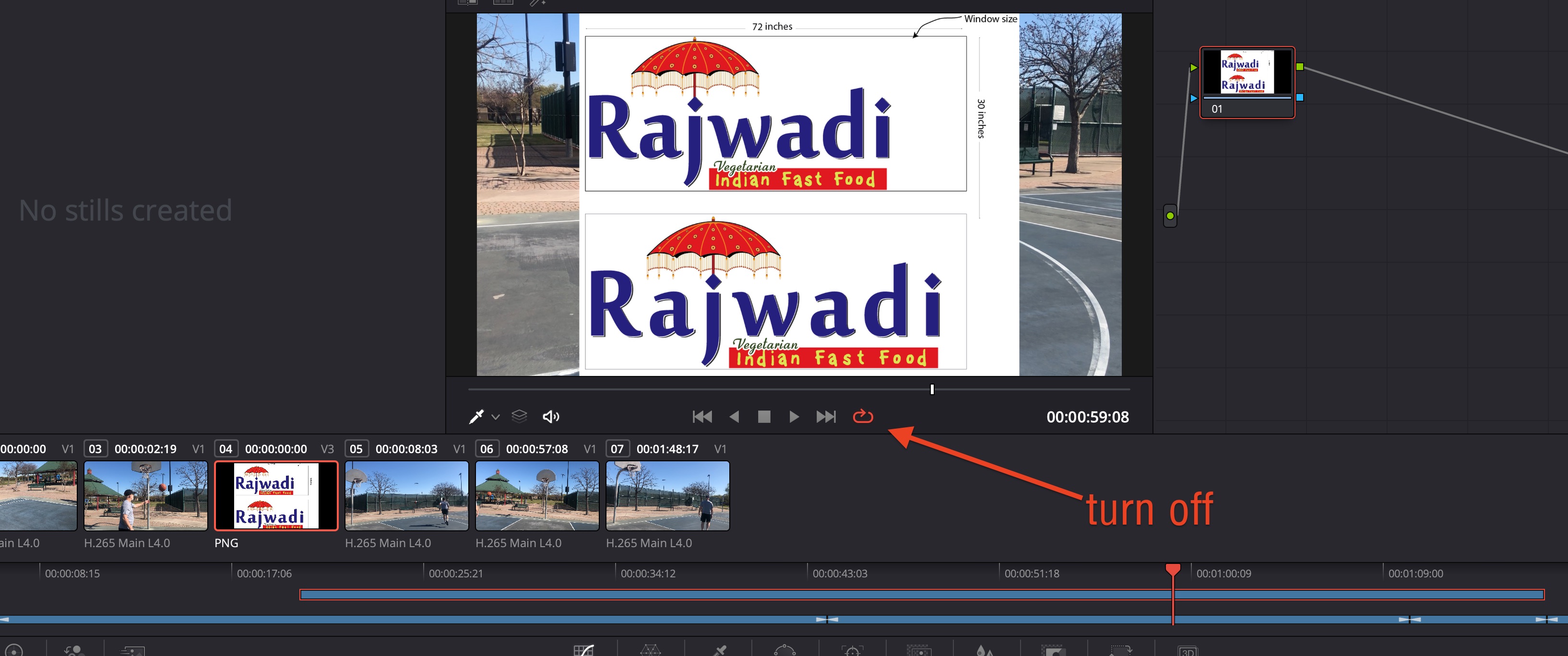Open the Tracker palette
This screenshot has height=656, width=1568.
point(852,651)
